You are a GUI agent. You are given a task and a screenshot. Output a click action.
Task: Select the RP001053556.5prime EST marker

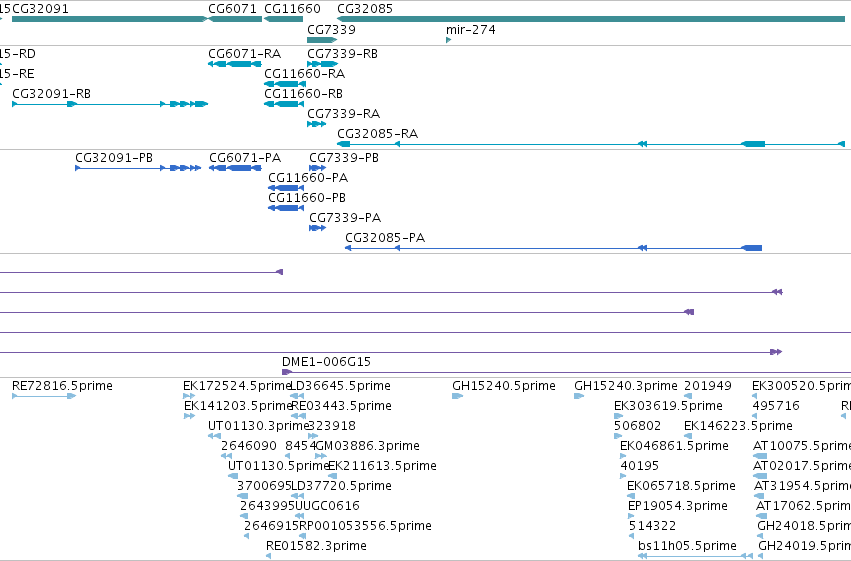pyautogui.click(x=302, y=537)
